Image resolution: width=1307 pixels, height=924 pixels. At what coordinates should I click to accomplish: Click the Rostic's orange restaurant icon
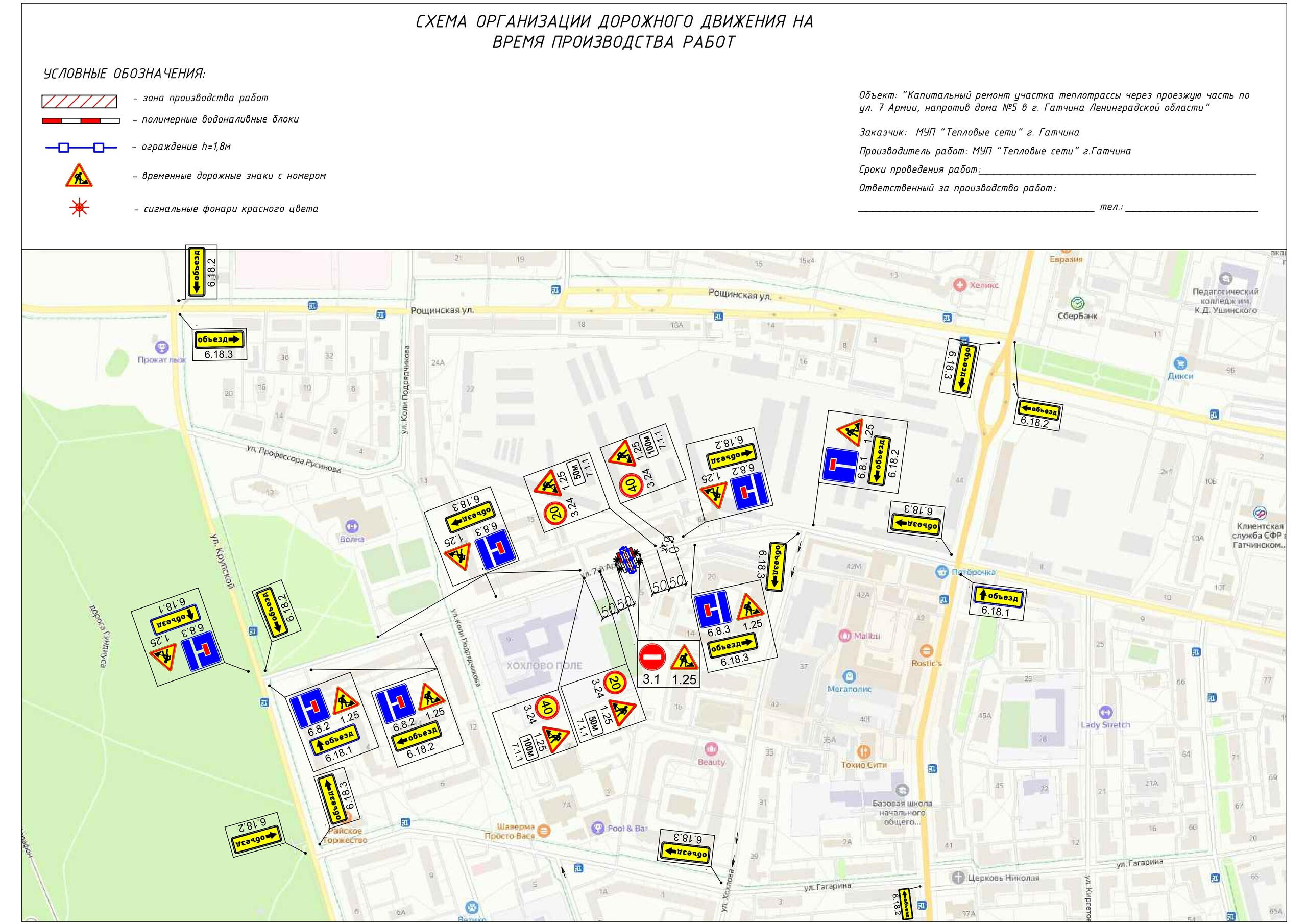(926, 651)
